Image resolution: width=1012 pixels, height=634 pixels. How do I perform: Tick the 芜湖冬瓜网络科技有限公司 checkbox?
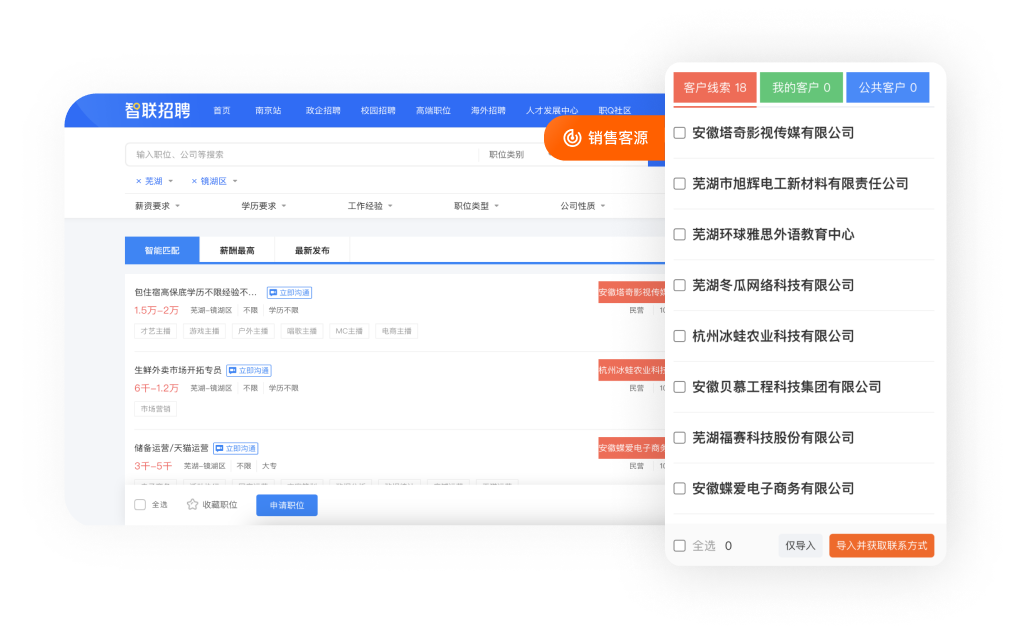[x=680, y=285]
